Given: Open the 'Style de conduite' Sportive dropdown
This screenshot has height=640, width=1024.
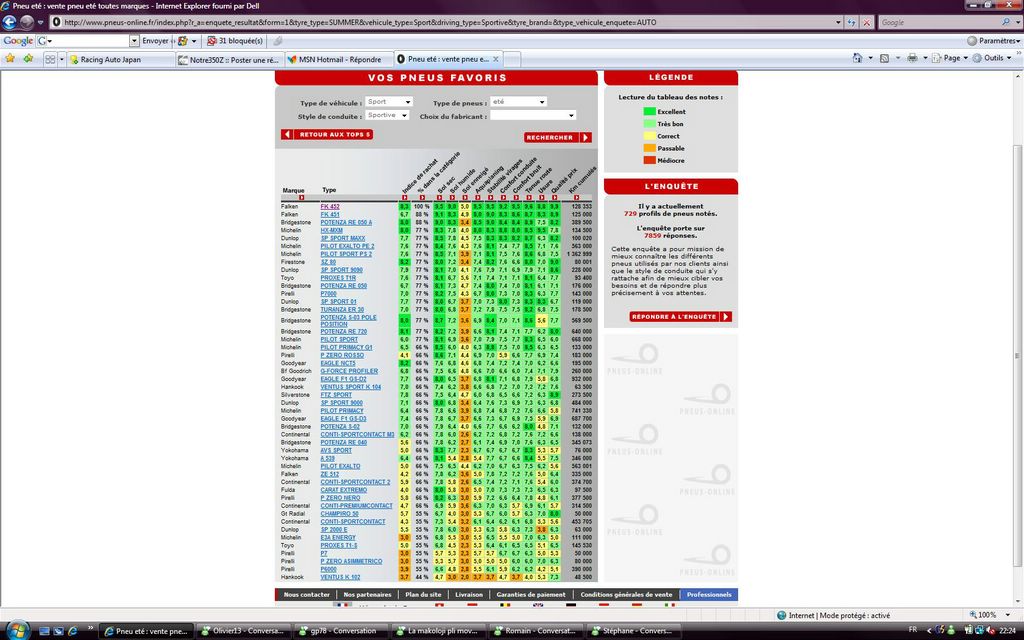Looking at the screenshot, I should point(387,116).
